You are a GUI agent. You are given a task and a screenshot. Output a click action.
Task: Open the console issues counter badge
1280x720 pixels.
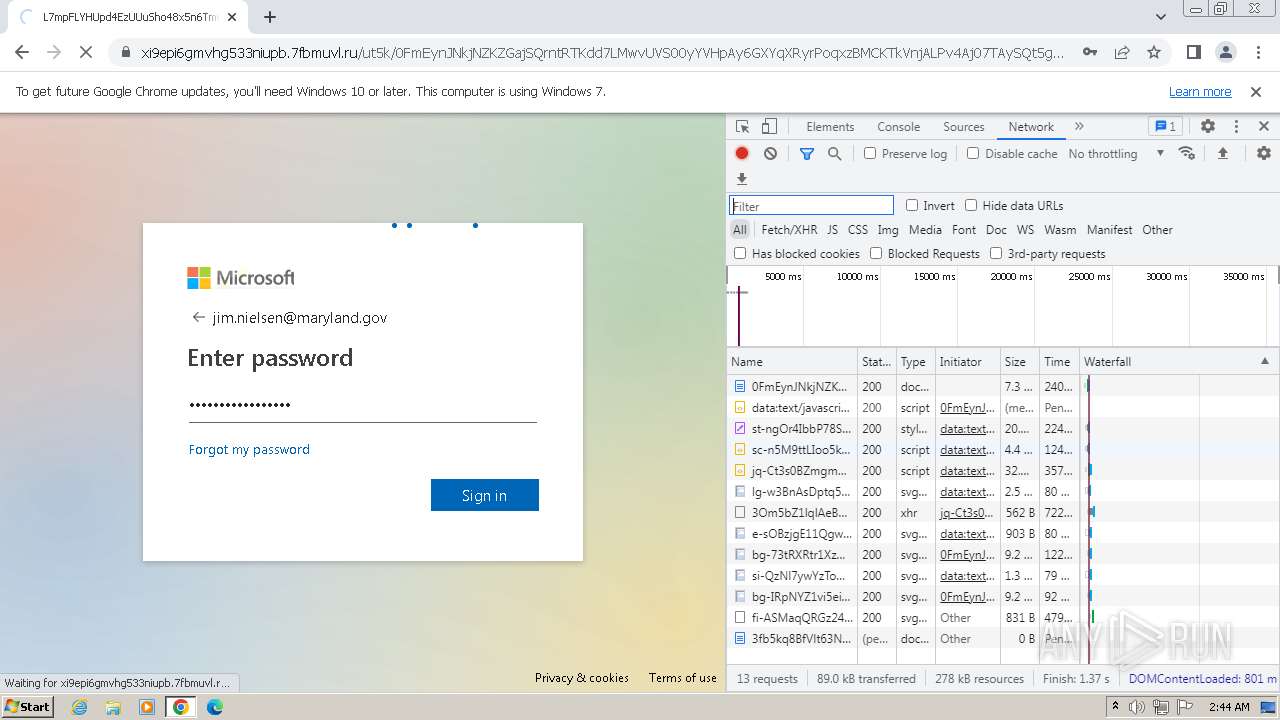(1165, 127)
